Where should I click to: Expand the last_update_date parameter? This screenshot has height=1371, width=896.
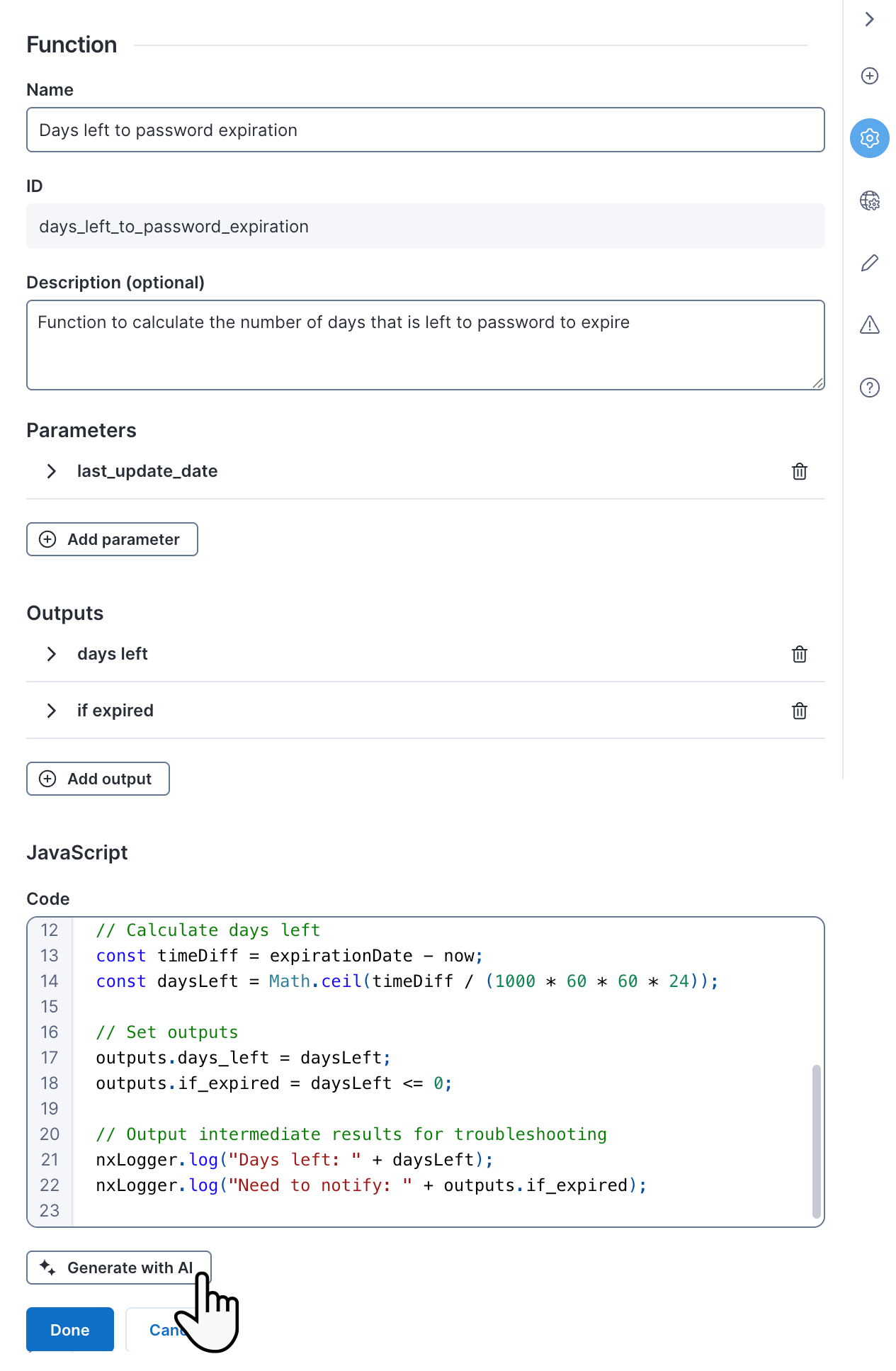pyautogui.click(x=52, y=471)
